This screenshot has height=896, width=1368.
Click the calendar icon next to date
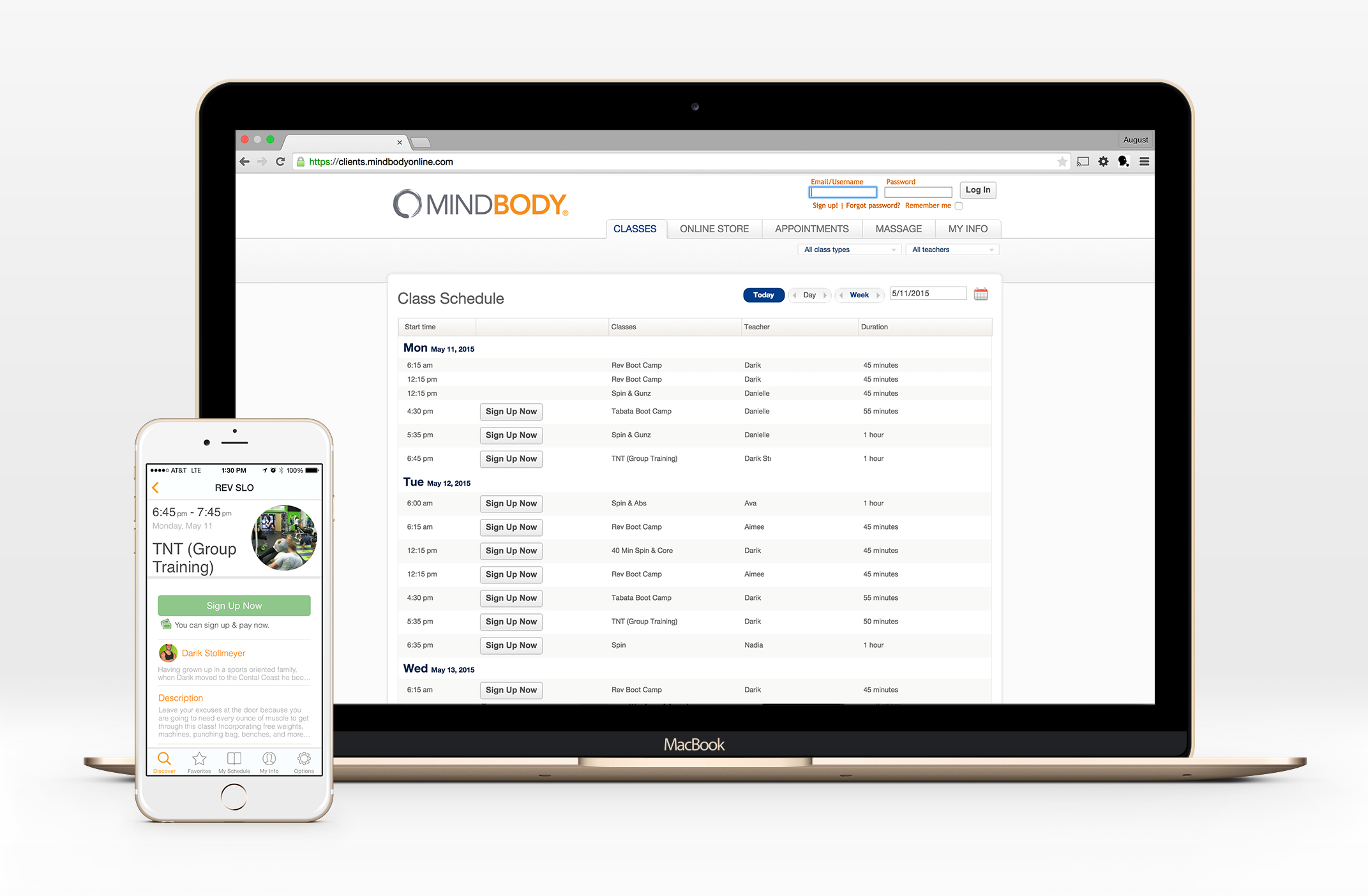pyautogui.click(x=984, y=294)
